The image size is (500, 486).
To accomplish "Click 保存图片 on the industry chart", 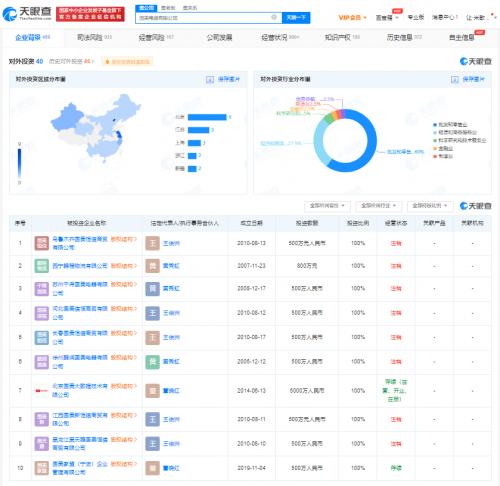I will (x=474, y=79).
